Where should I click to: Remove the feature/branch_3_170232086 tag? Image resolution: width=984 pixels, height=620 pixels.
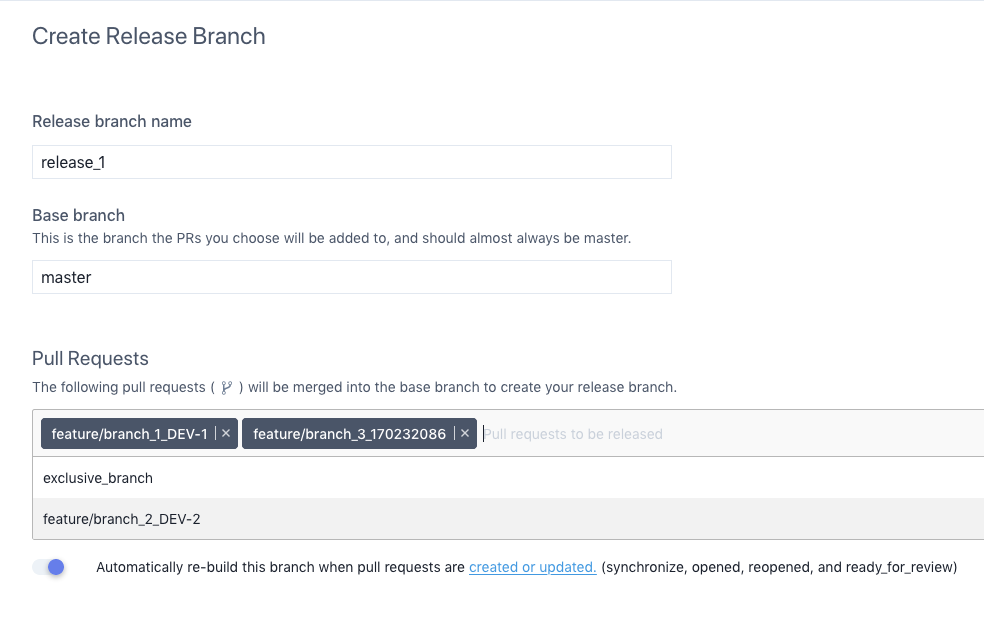[465, 433]
